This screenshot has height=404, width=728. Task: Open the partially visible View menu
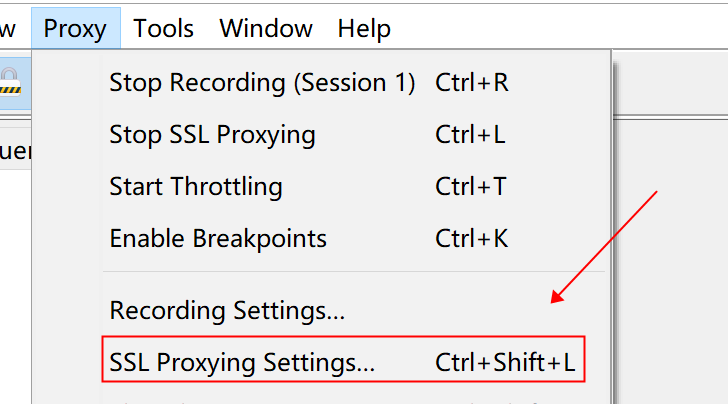pos(8,28)
